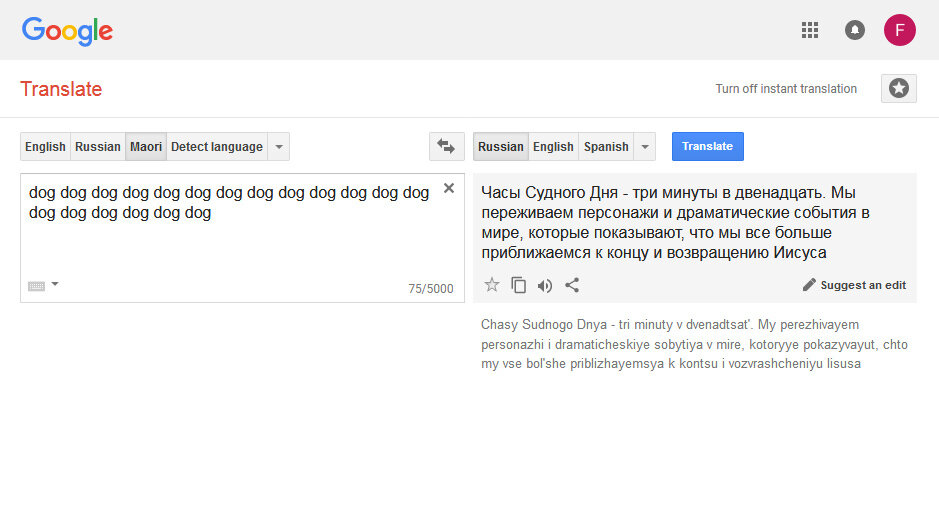This screenshot has width=939, height=528.
Task: Click Suggest an edit
Action: 855,285
